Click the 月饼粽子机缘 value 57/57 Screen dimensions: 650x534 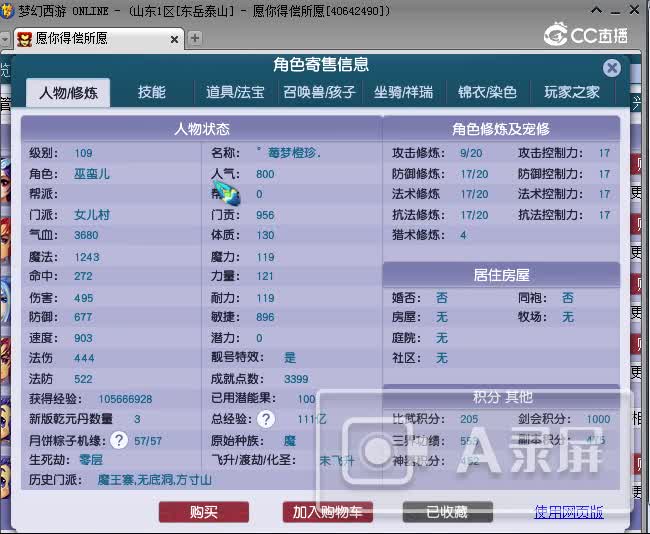(x=148, y=441)
